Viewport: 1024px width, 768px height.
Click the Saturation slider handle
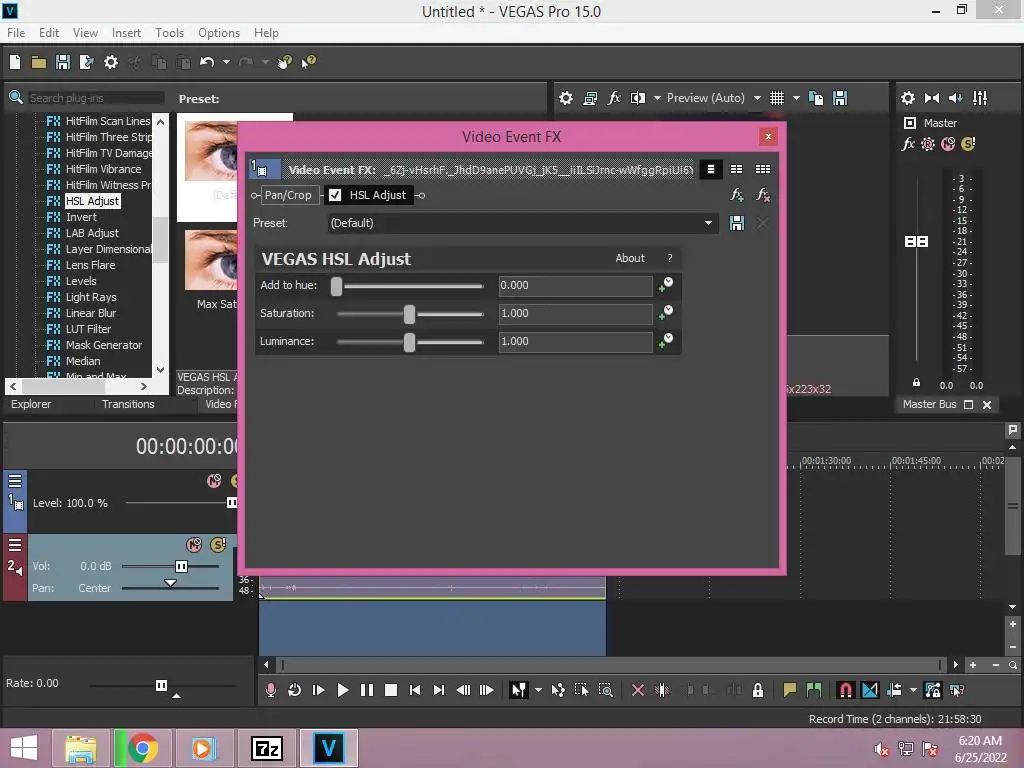409,314
